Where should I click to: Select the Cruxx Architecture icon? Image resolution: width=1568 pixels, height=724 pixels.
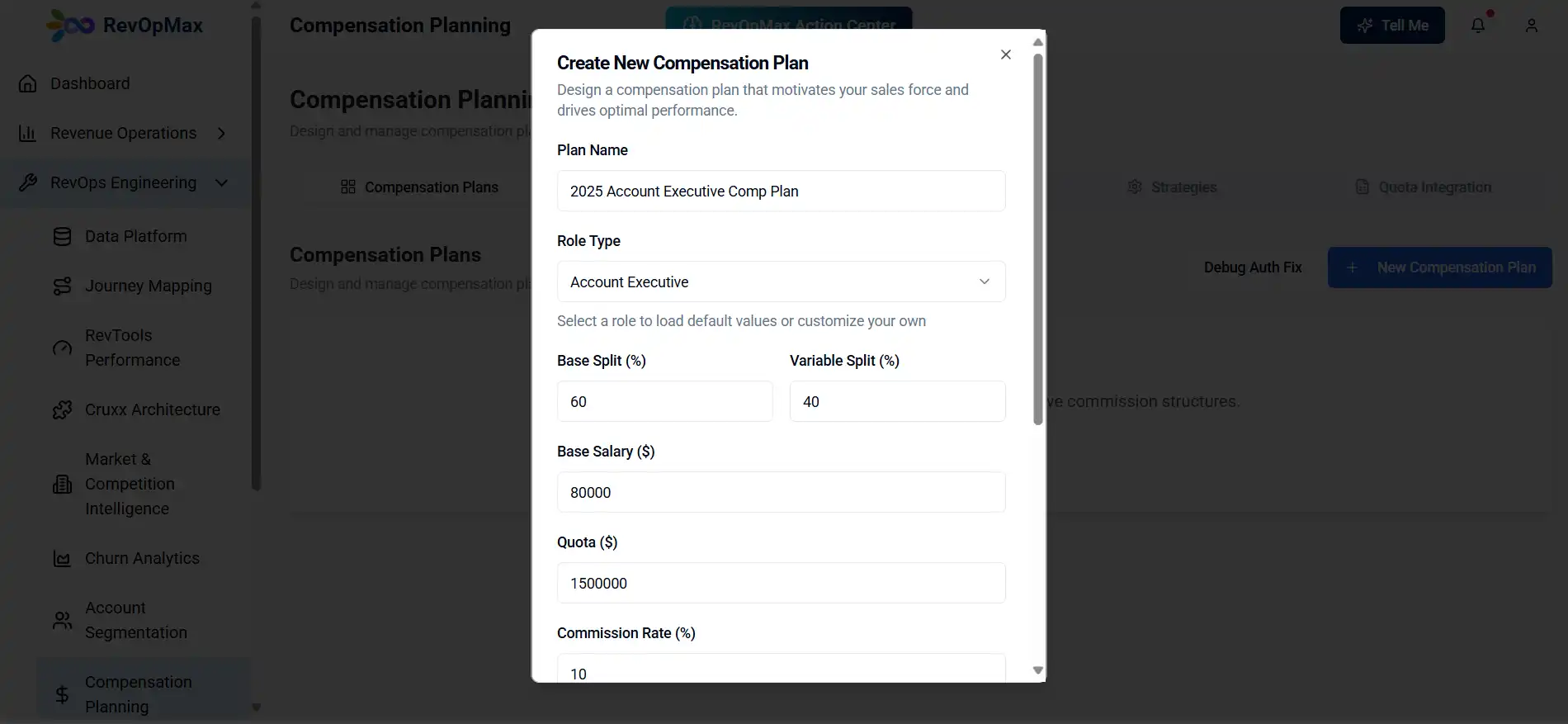tap(62, 409)
